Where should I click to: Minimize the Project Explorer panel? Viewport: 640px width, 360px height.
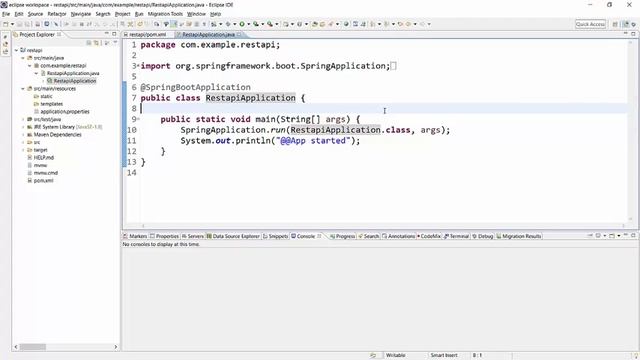[x=107, y=34]
